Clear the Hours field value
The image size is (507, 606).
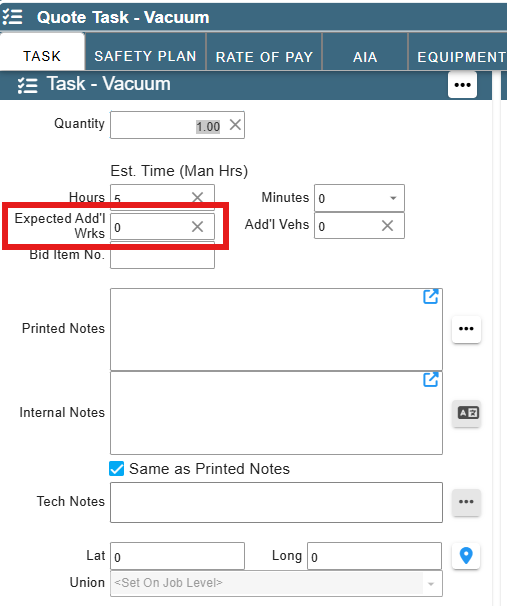coord(197,197)
